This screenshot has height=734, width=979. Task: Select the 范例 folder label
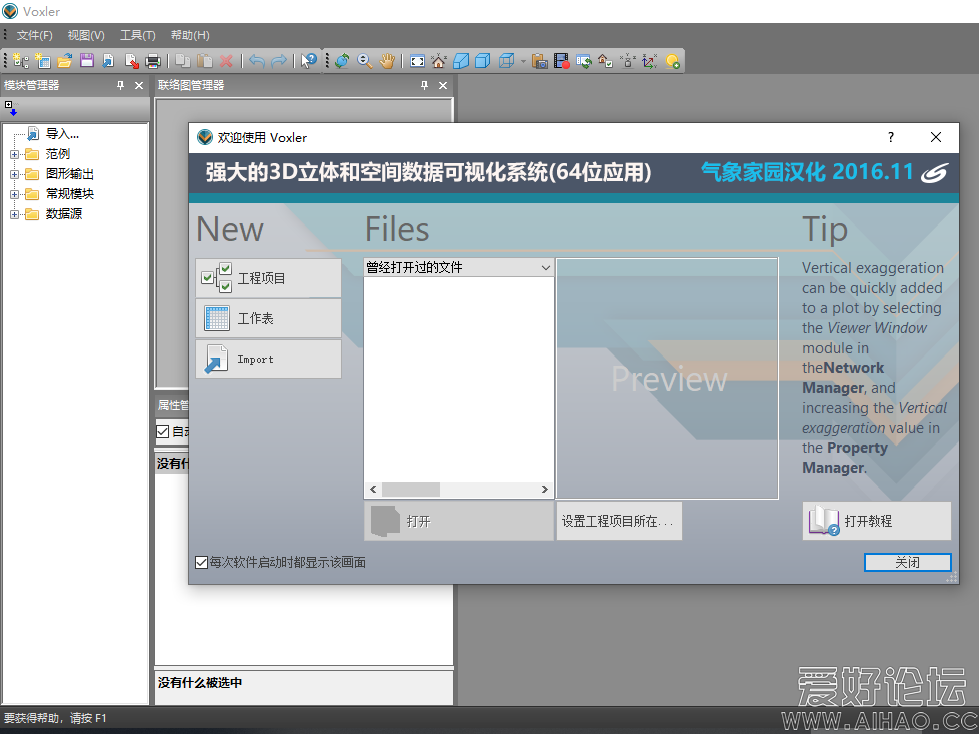57,154
